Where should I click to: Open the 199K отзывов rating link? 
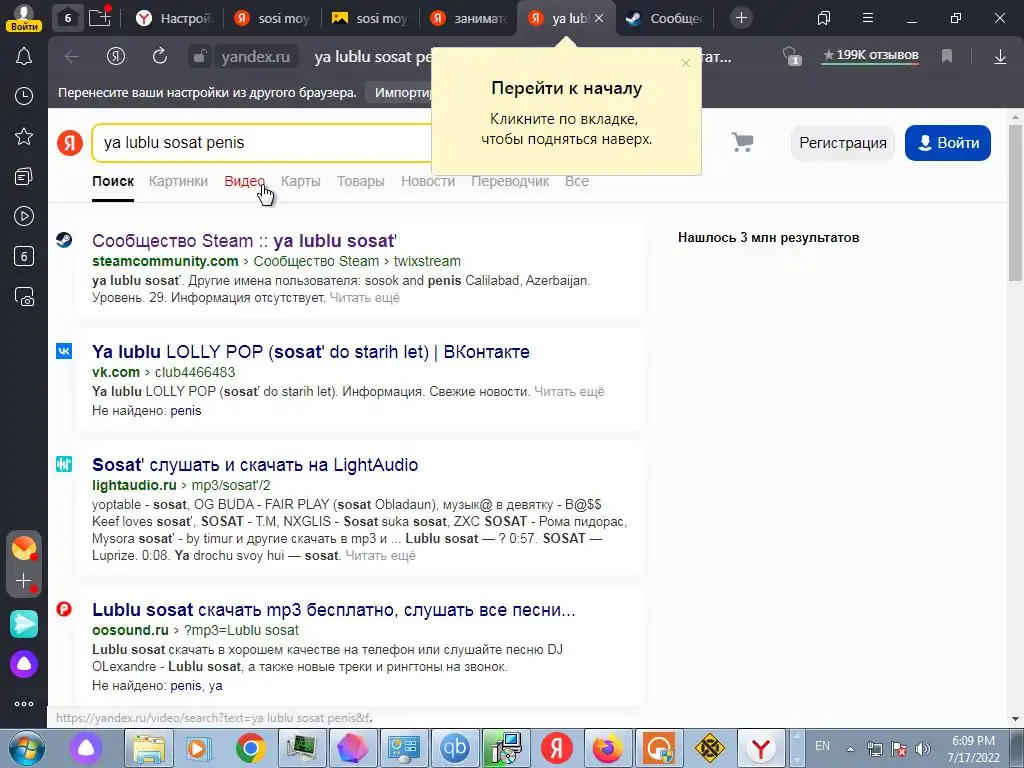[x=871, y=56]
